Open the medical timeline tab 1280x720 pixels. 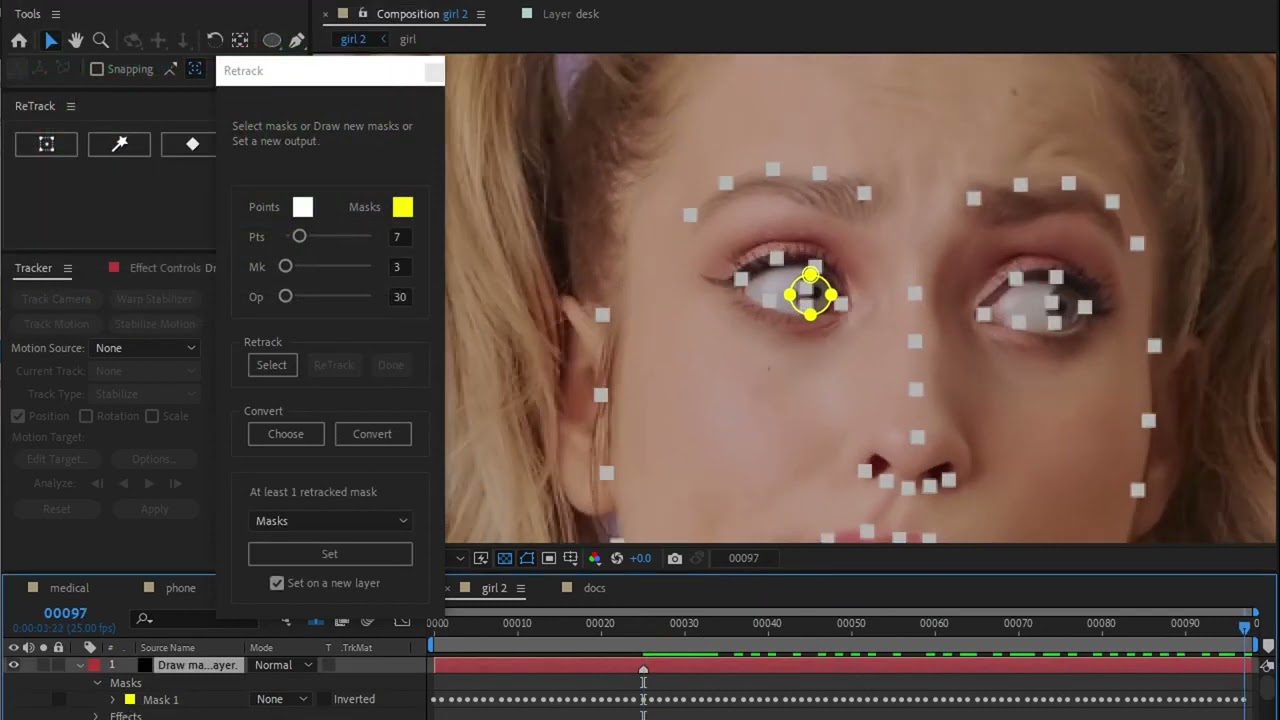(69, 588)
